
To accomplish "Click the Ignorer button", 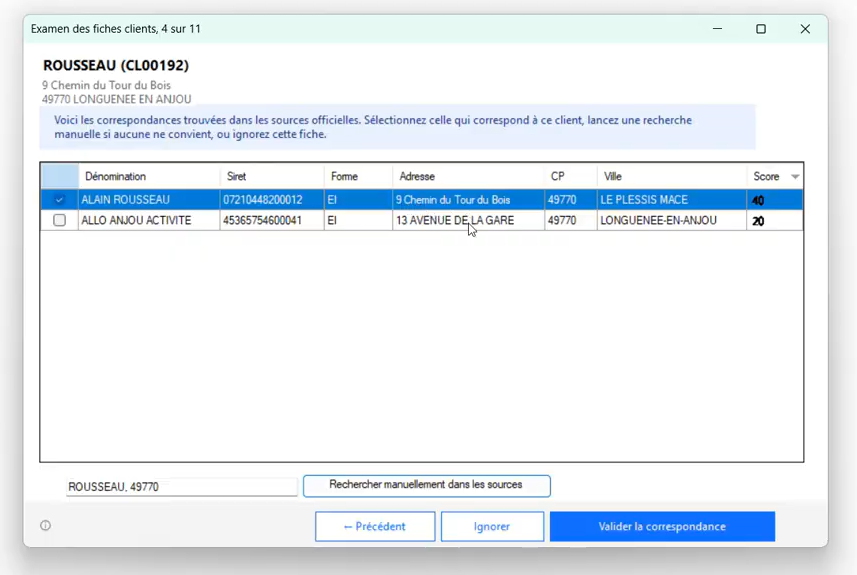I will click(x=492, y=526).
